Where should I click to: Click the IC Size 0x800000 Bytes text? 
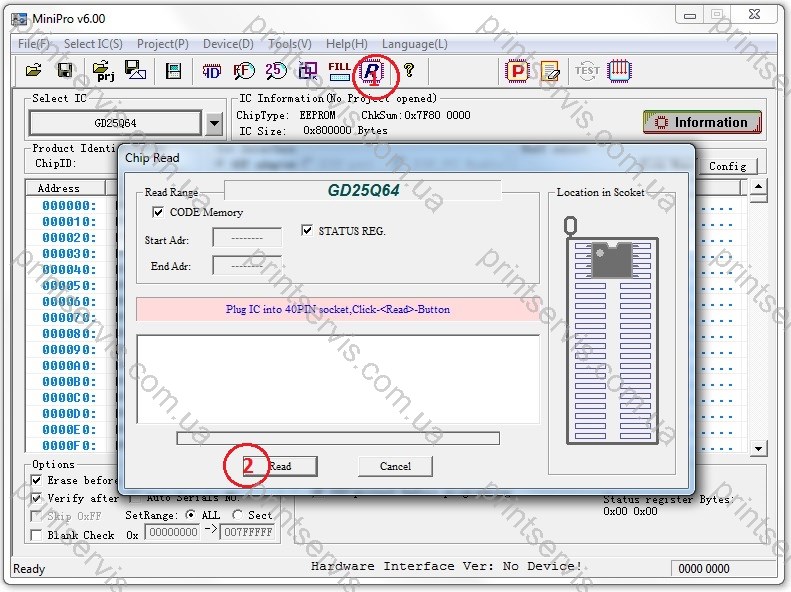(313, 131)
